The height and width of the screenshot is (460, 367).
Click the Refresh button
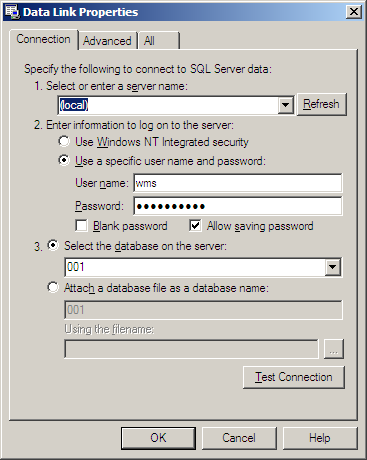[321, 104]
